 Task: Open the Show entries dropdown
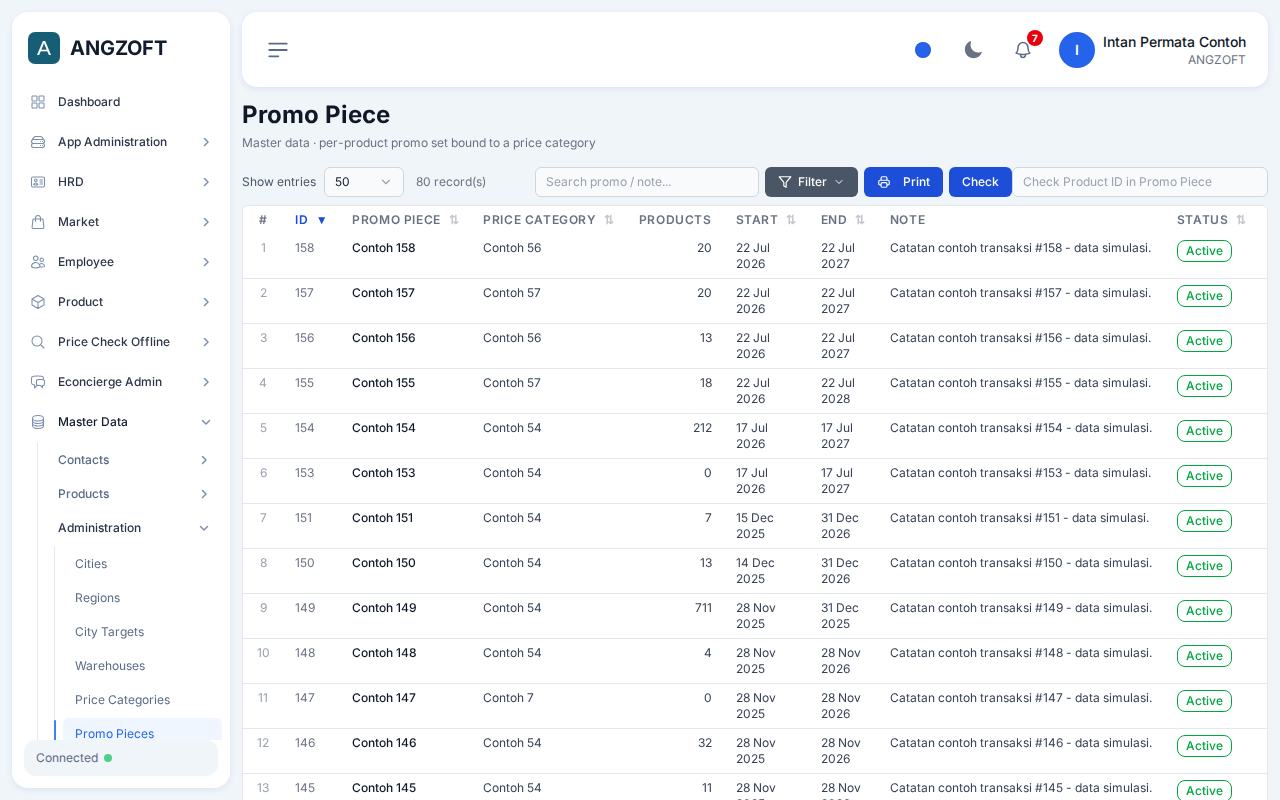pyautogui.click(x=364, y=182)
